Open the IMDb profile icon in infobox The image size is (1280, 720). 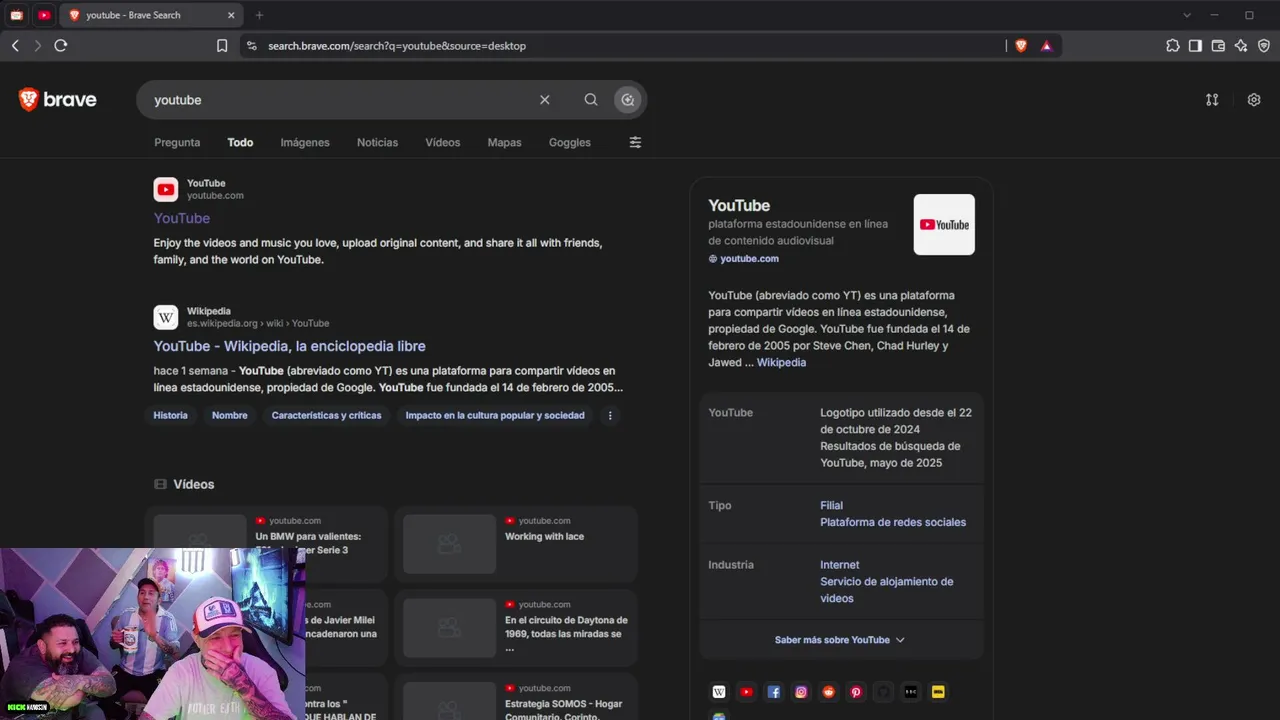pos(938,692)
